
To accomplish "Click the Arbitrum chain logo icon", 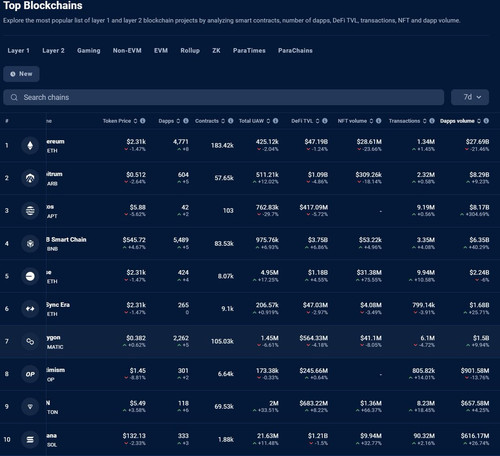I will pyautogui.click(x=30, y=178).
